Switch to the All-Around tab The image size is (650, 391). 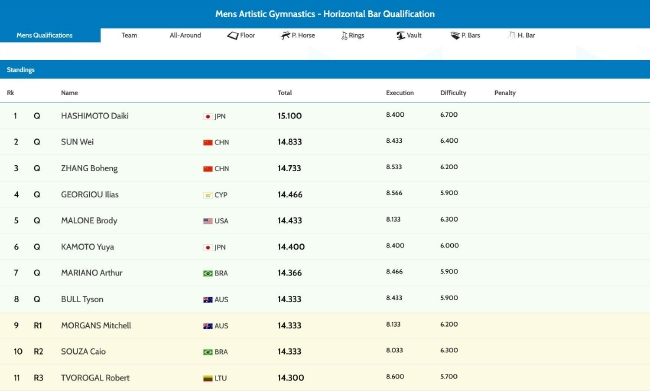click(185, 35)
